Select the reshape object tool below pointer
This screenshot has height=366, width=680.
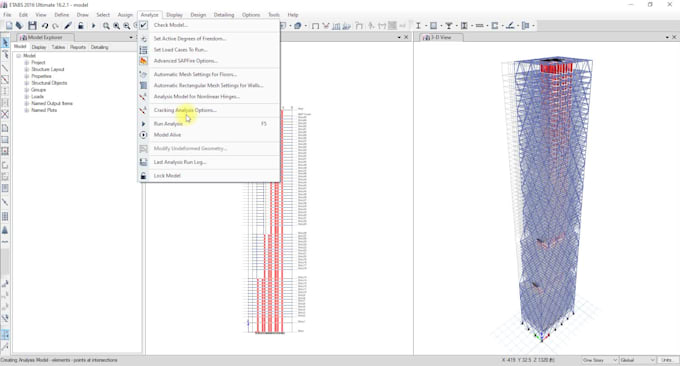(5, 55)
